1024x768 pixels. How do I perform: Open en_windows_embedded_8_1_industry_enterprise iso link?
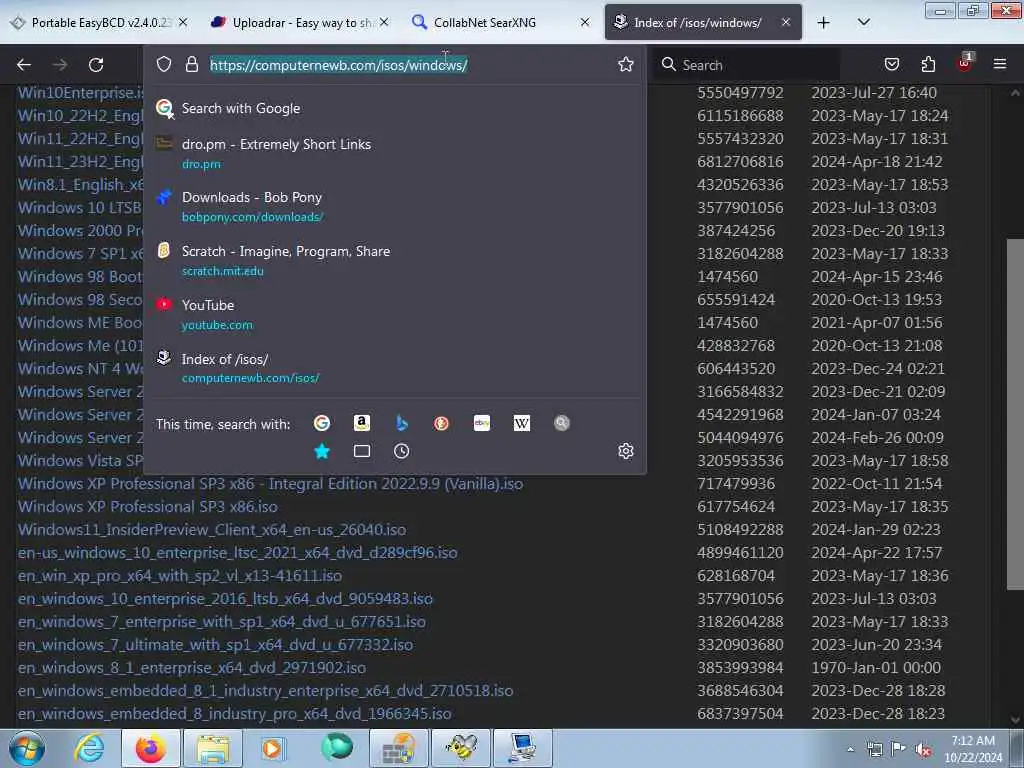pyautogui.click(x=266, y=690)
